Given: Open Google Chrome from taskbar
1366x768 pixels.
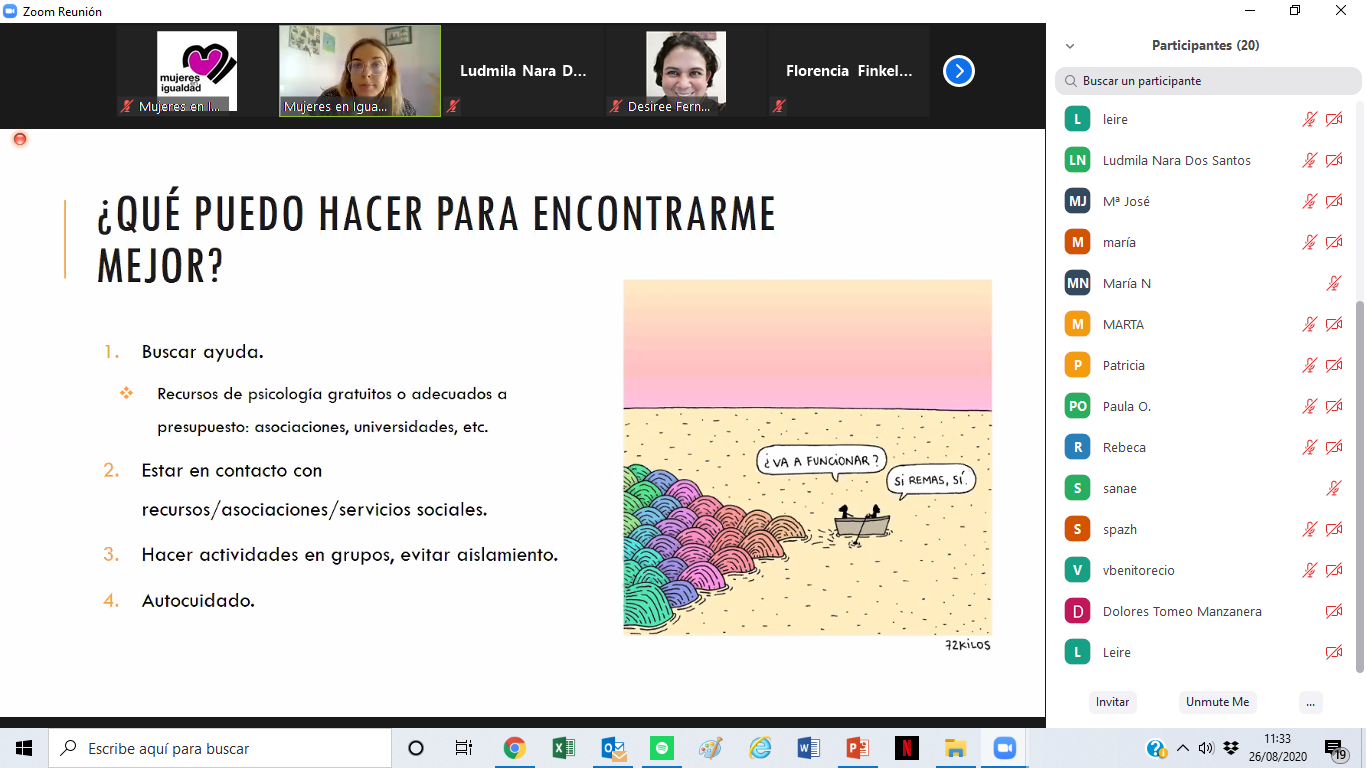Looking at the screenshot, I should pyautogui.click(x=514, y=748).
